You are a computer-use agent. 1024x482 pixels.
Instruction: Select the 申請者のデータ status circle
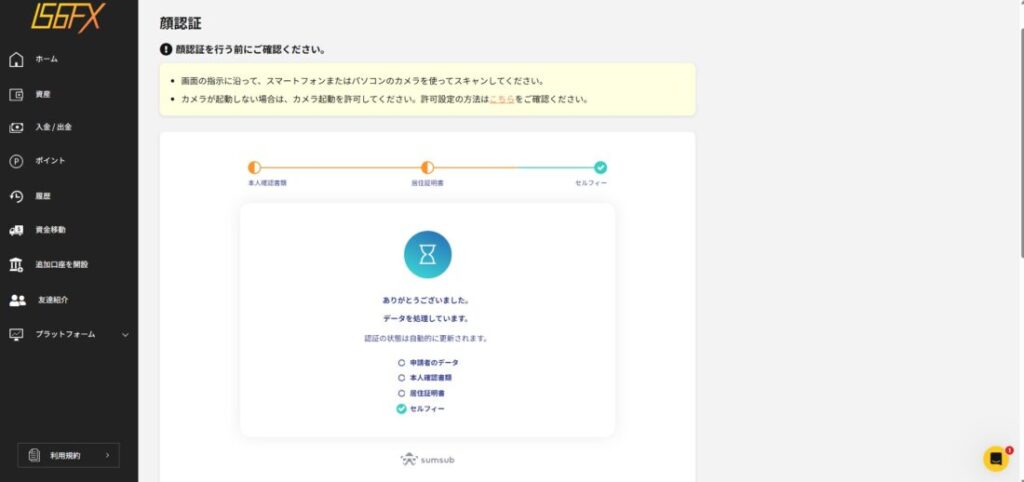tap(401, 362)
